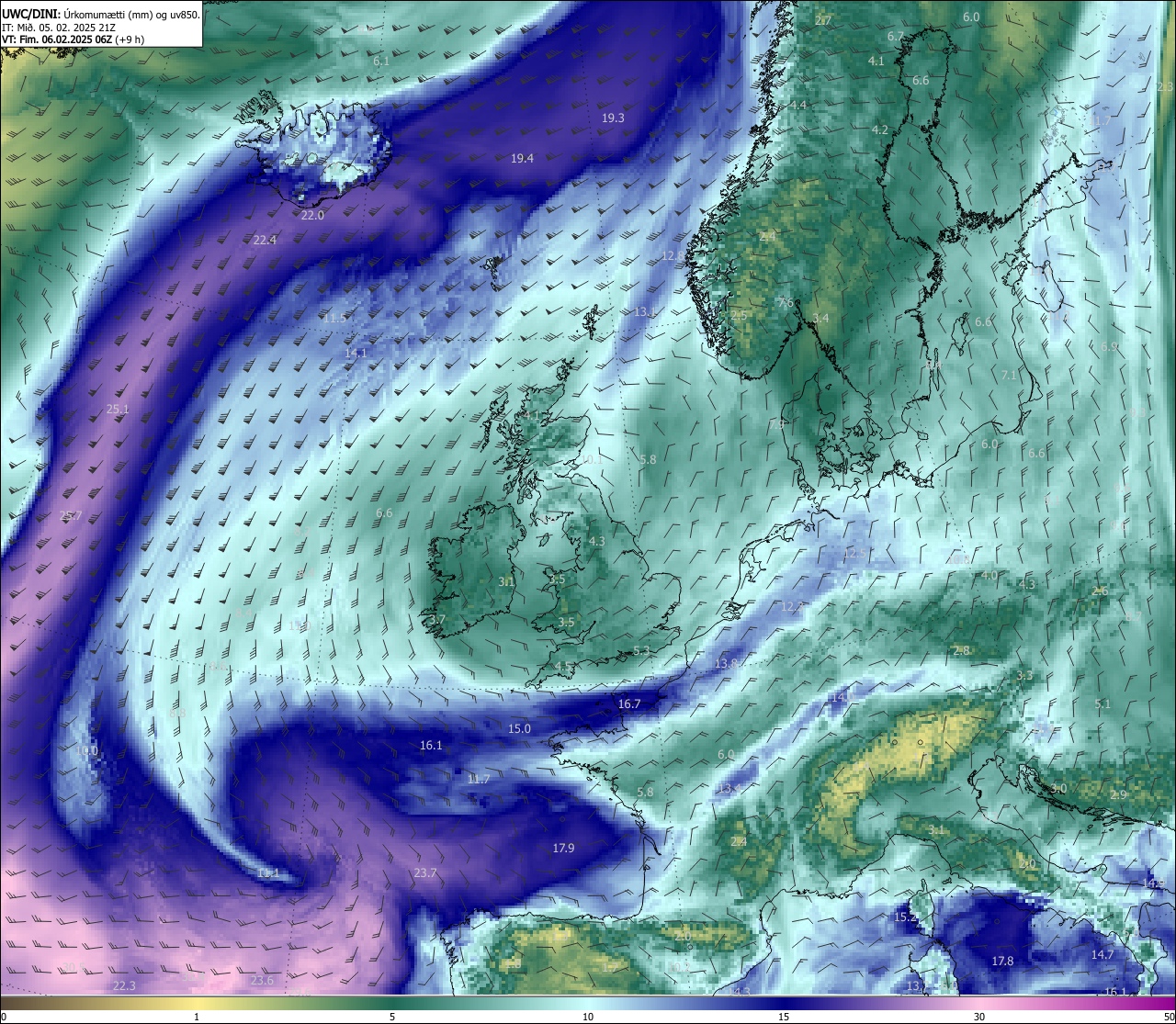Screen dimensions: 1176x1024
Task: Click the 12.5 value over northern Germany
Action: [x=855, y=553]
